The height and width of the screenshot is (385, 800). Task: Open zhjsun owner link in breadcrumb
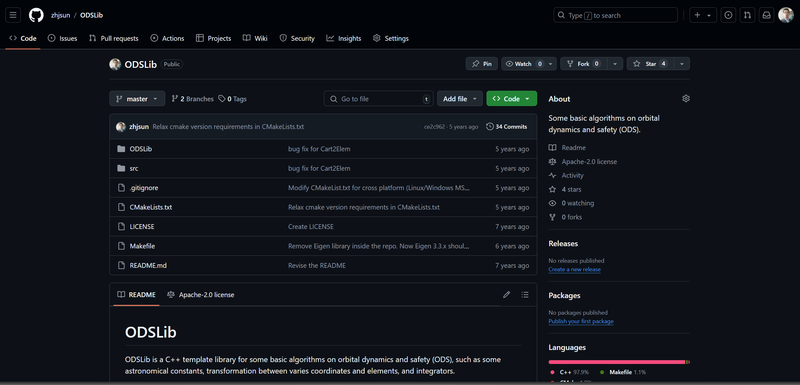click(x=61, y=15)
